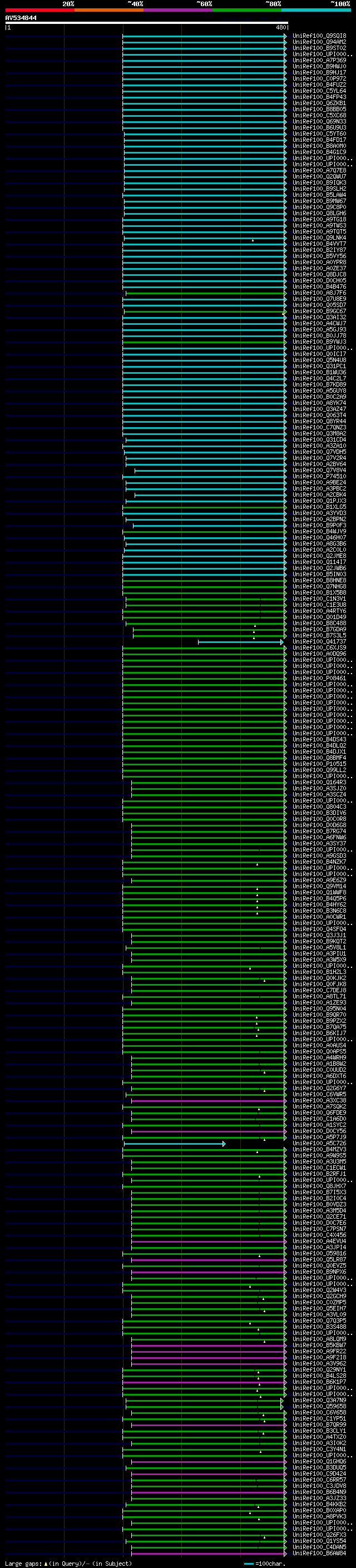Select hit label UniRef100_Q94AM2
This screenshot has width=356, height=1568.
[x=319, y=42]
